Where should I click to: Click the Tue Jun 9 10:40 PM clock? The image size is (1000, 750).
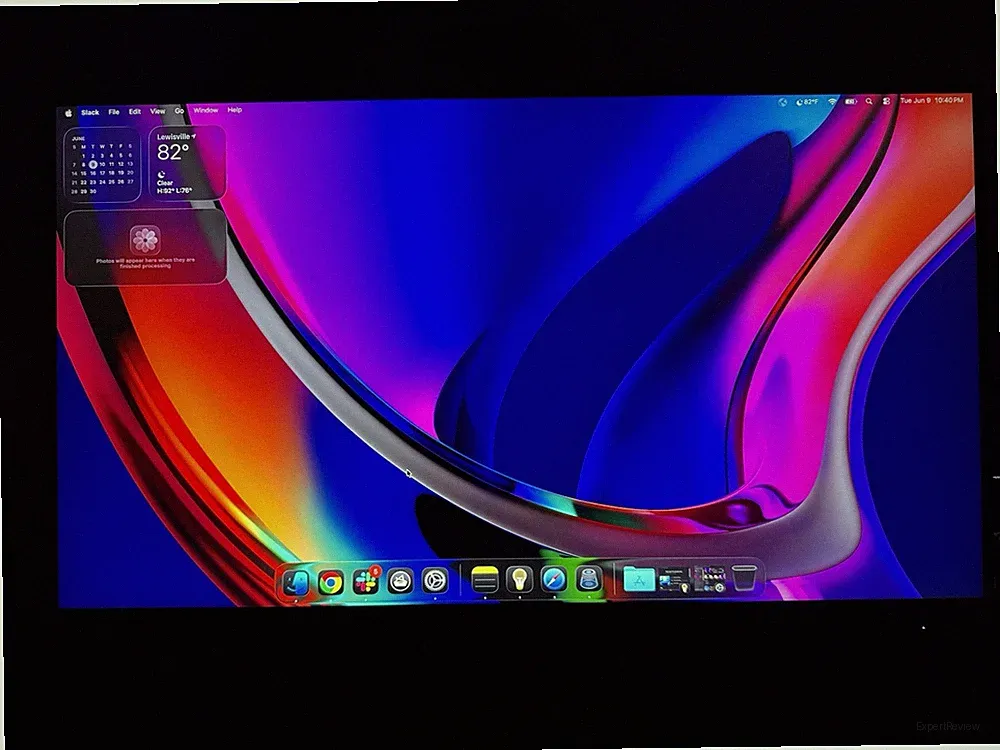point(932,100)
